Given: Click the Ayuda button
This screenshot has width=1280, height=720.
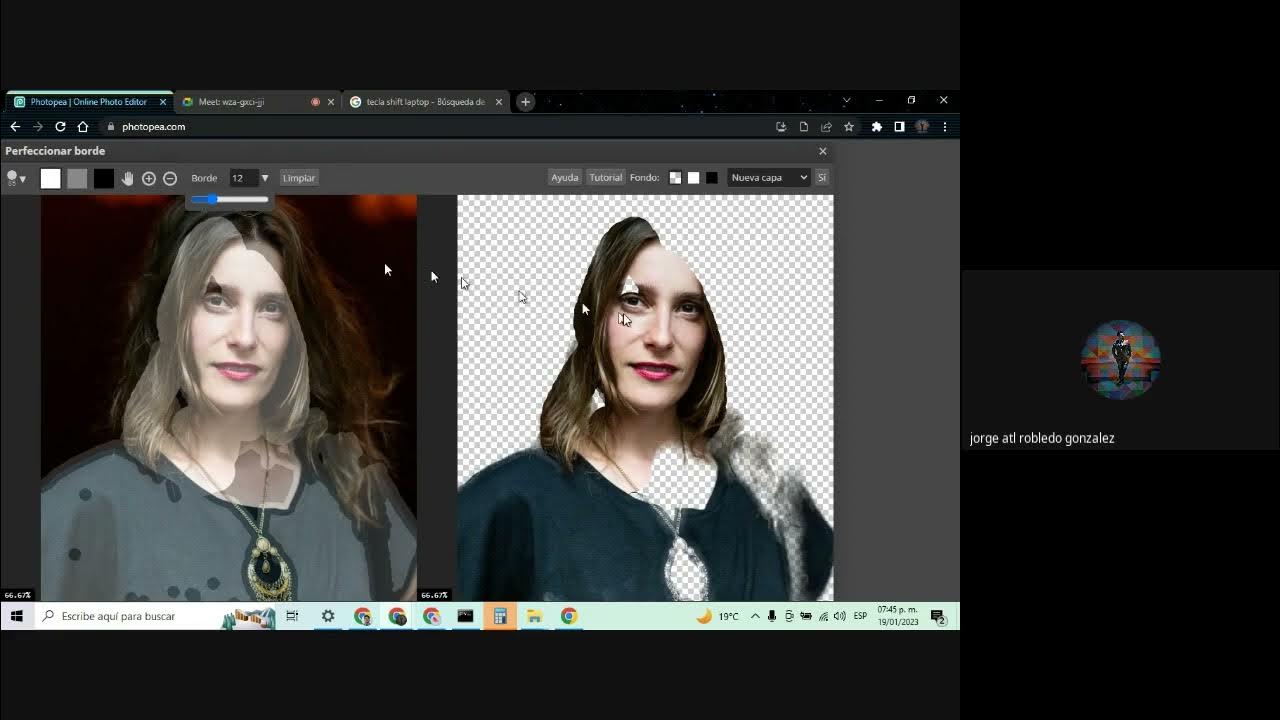Looking at the screenshot, I should [x=565, y=177].
